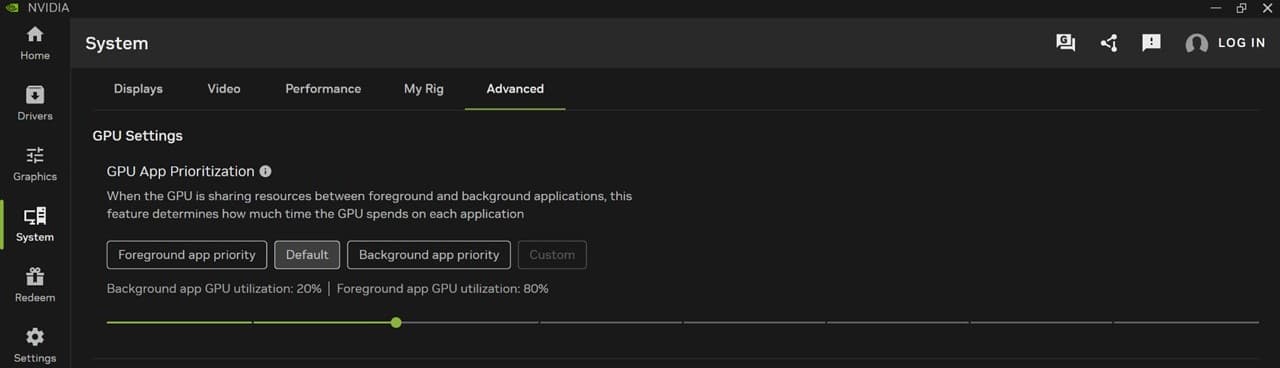Click the share icon in header

coord(1109,43)
